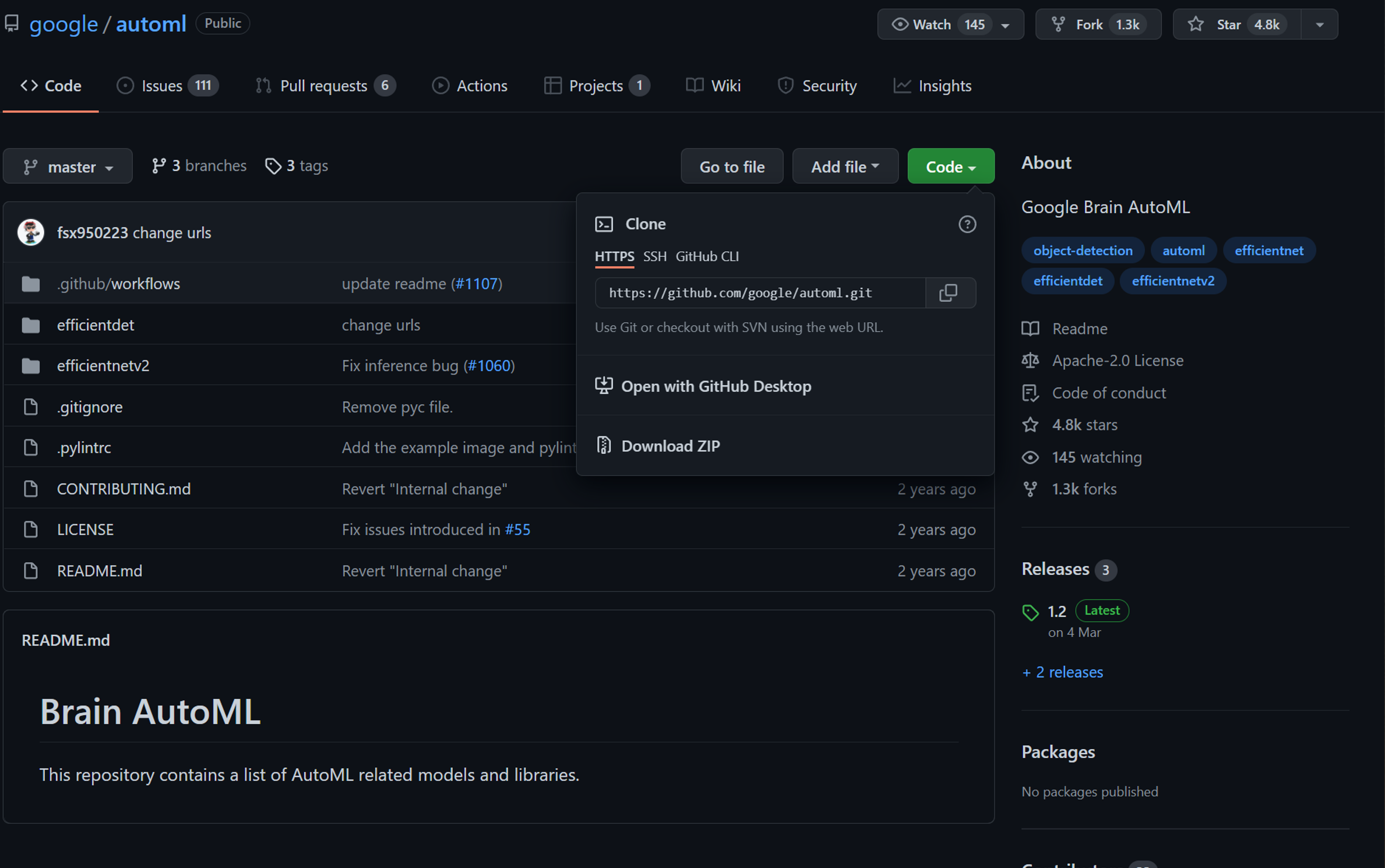The height and width of the screenshot is (868, 1385).
Task: Click the efficientdet folder icon
Action: coord(31,325)
